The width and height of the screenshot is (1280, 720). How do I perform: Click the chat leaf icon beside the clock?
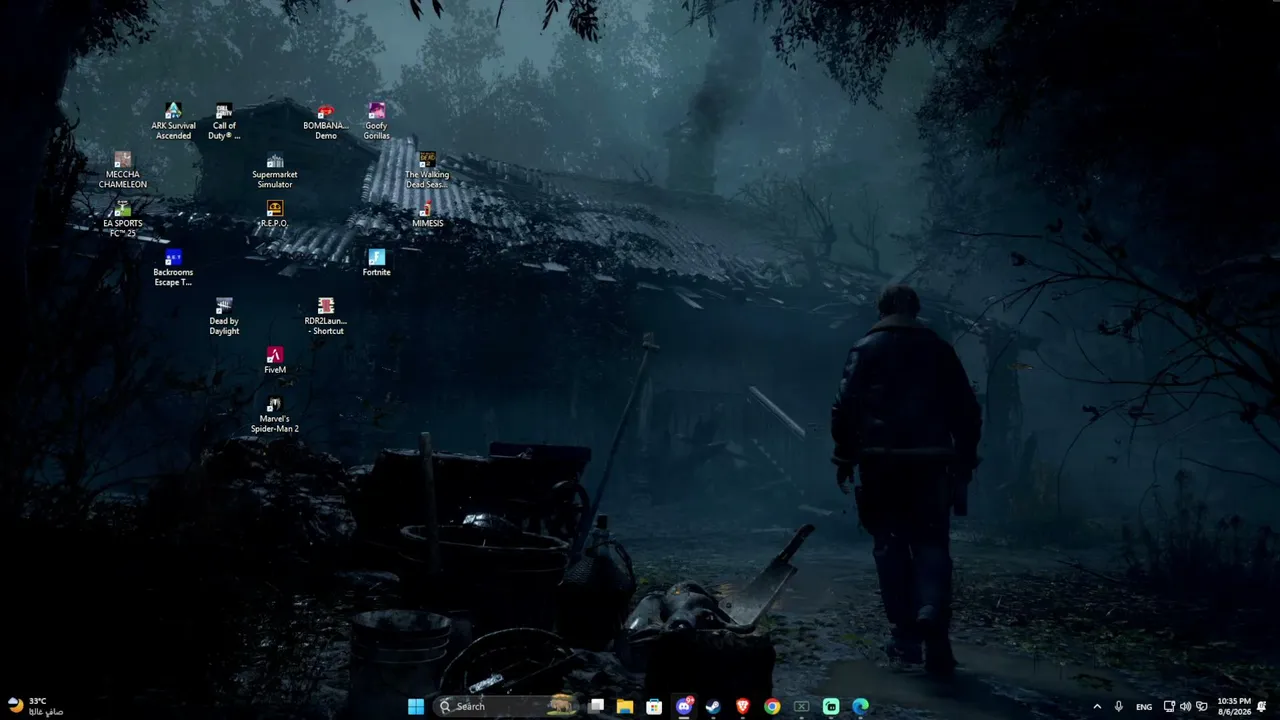pos(1202,706)
